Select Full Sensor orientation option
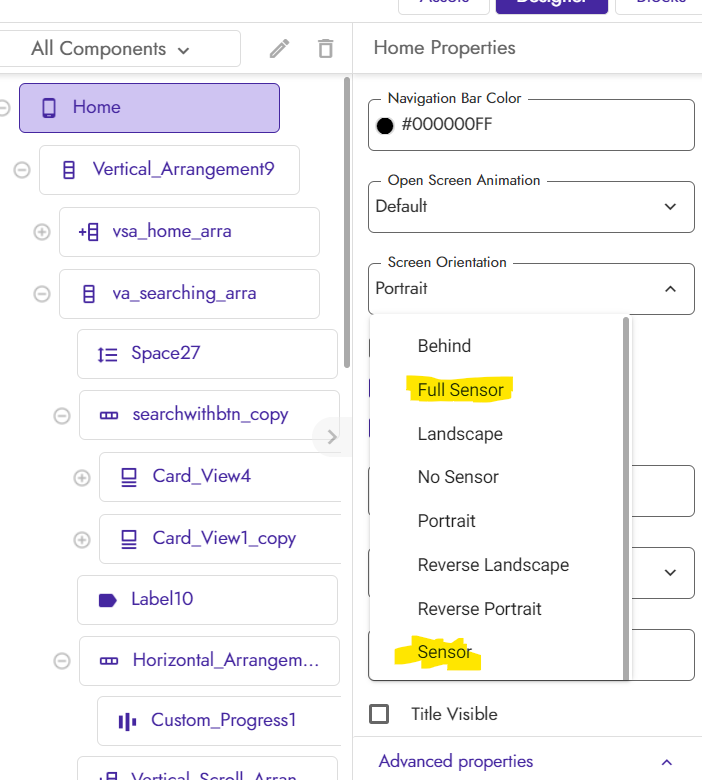Image resolution: width=702 pixels, height=780 pixels. (460, 390)
